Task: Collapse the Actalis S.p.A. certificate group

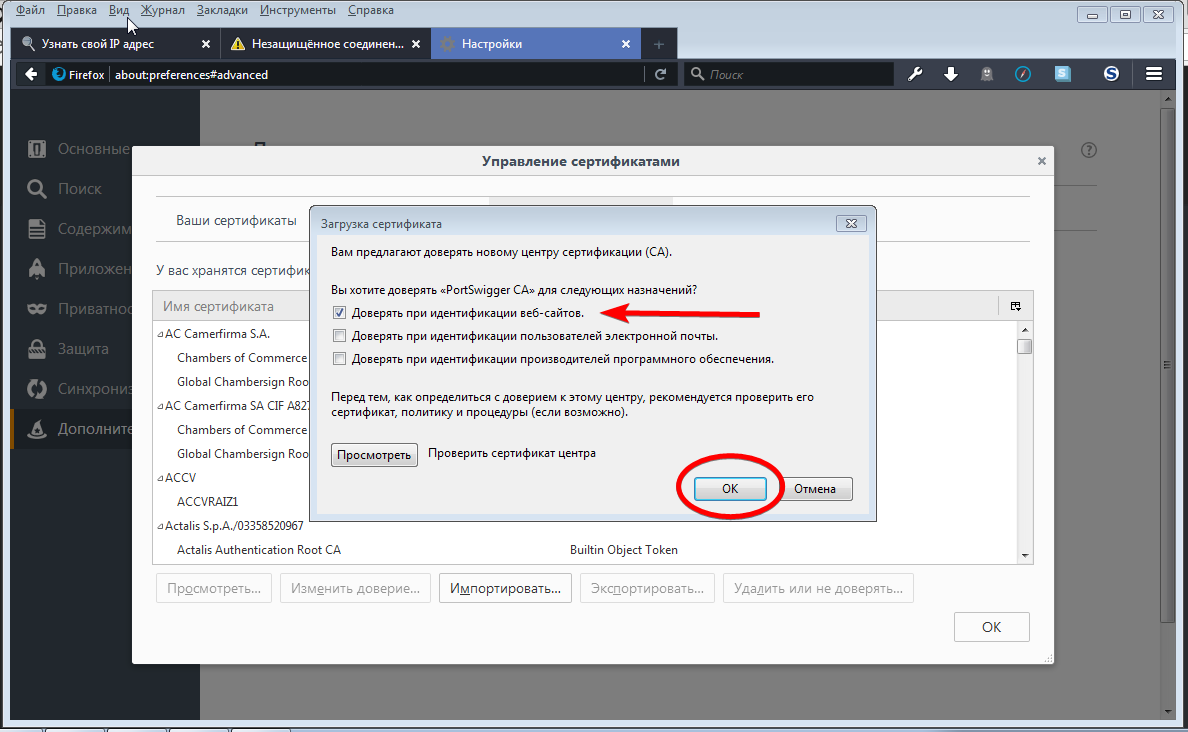Action: click(160, 526)
